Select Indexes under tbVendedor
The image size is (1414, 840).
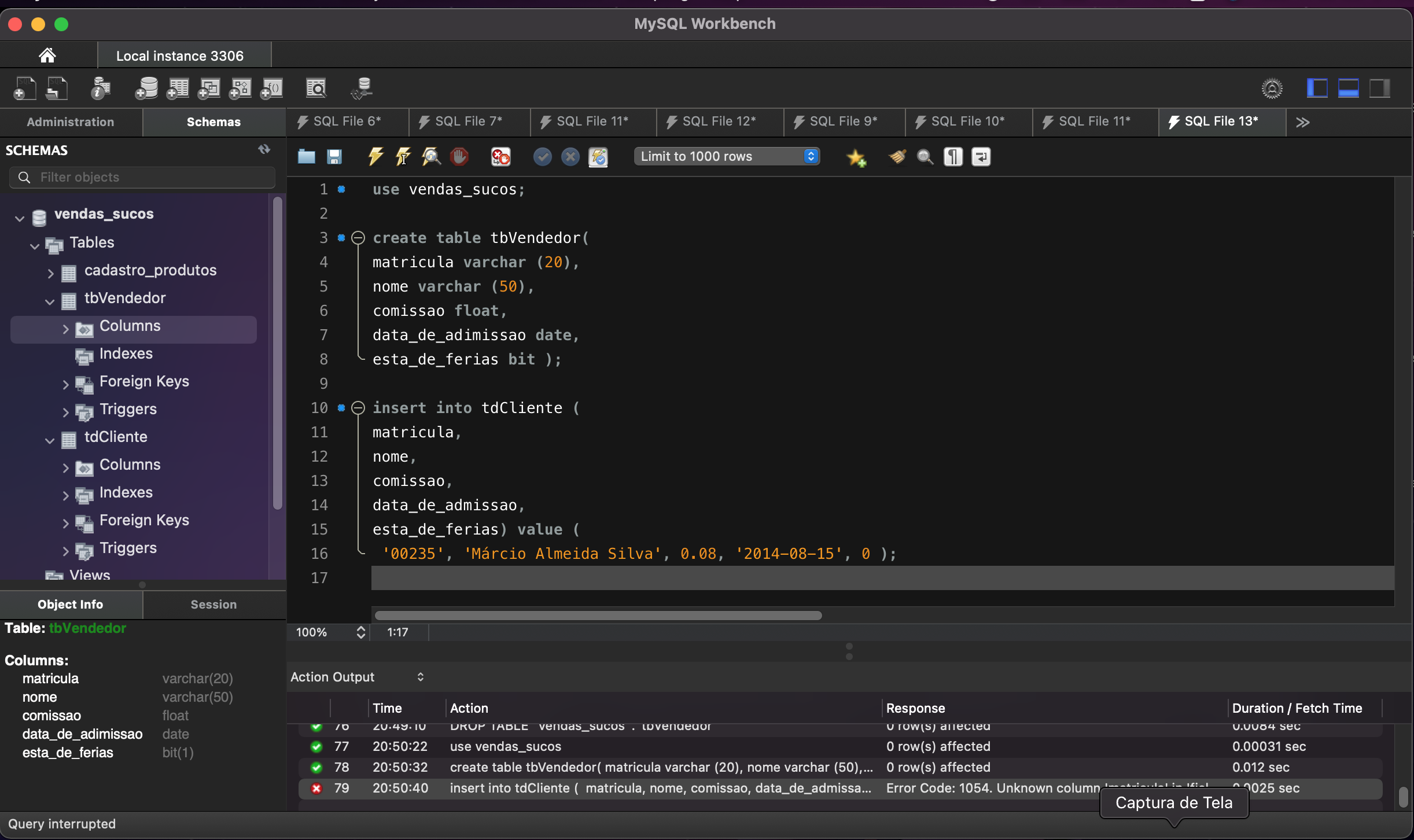[x=126, y=353]
